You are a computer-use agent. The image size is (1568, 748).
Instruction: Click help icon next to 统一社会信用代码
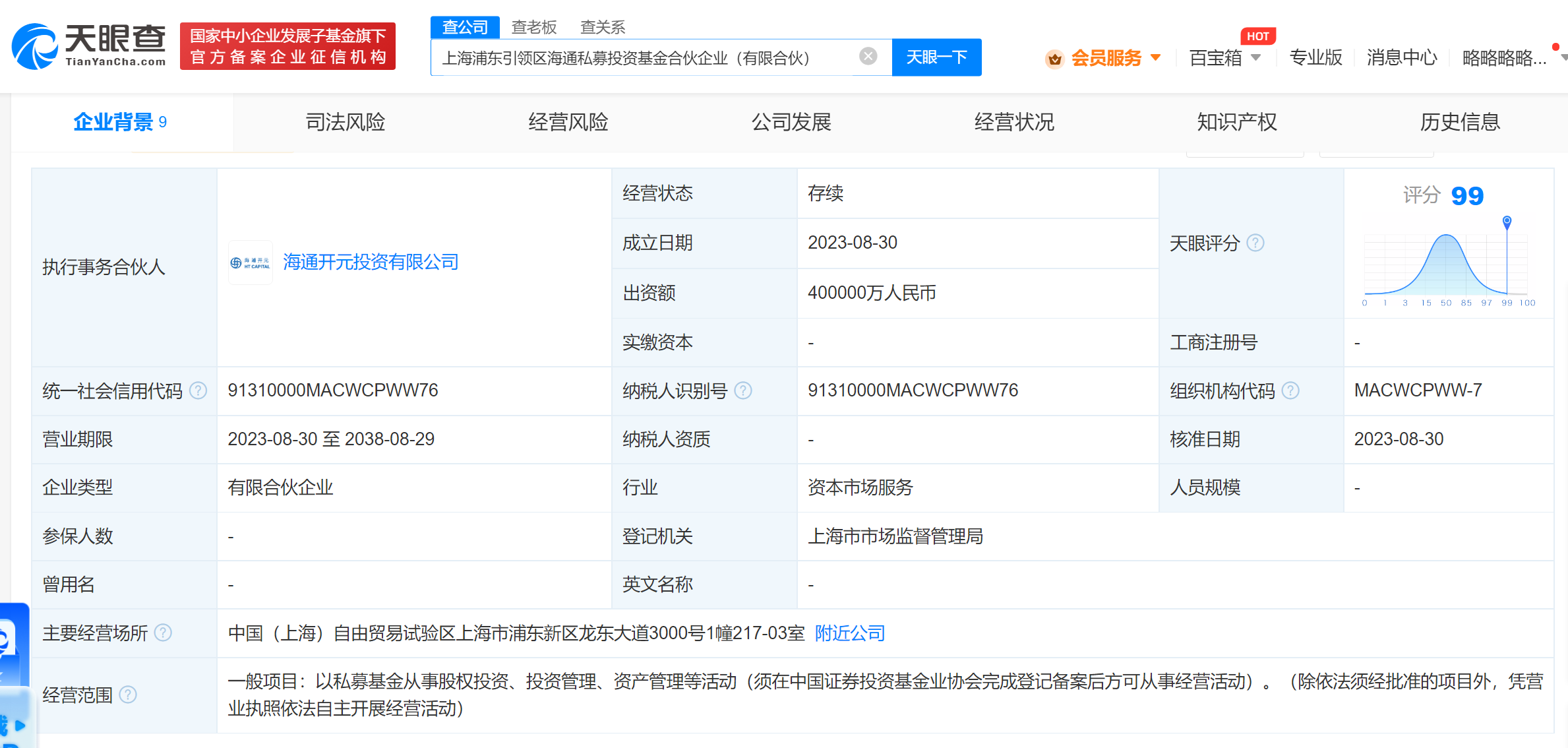point(198,390)
